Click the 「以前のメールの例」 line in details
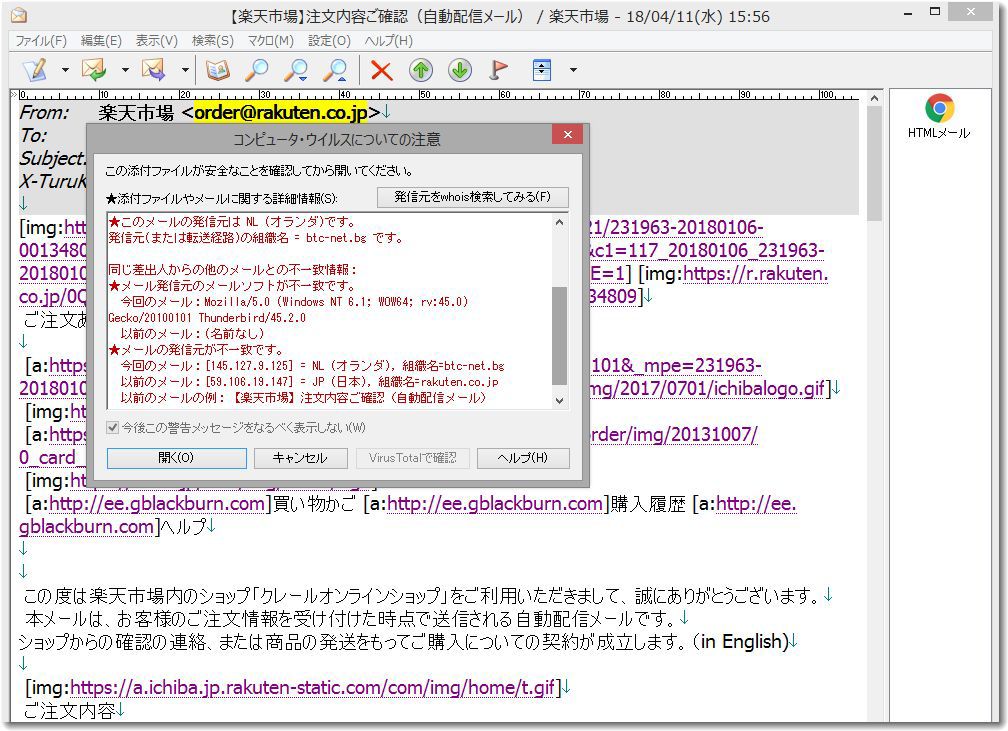Screen dimensions: 1008x731 point(303,399)
